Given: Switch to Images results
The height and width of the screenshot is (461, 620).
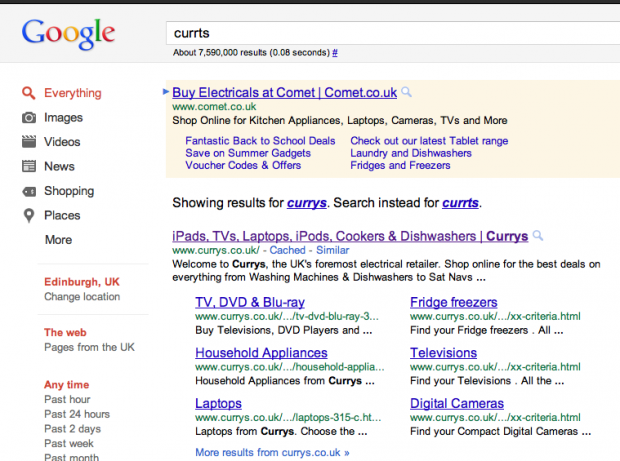Looking at the screenshot, I should (x=63, y=117).
